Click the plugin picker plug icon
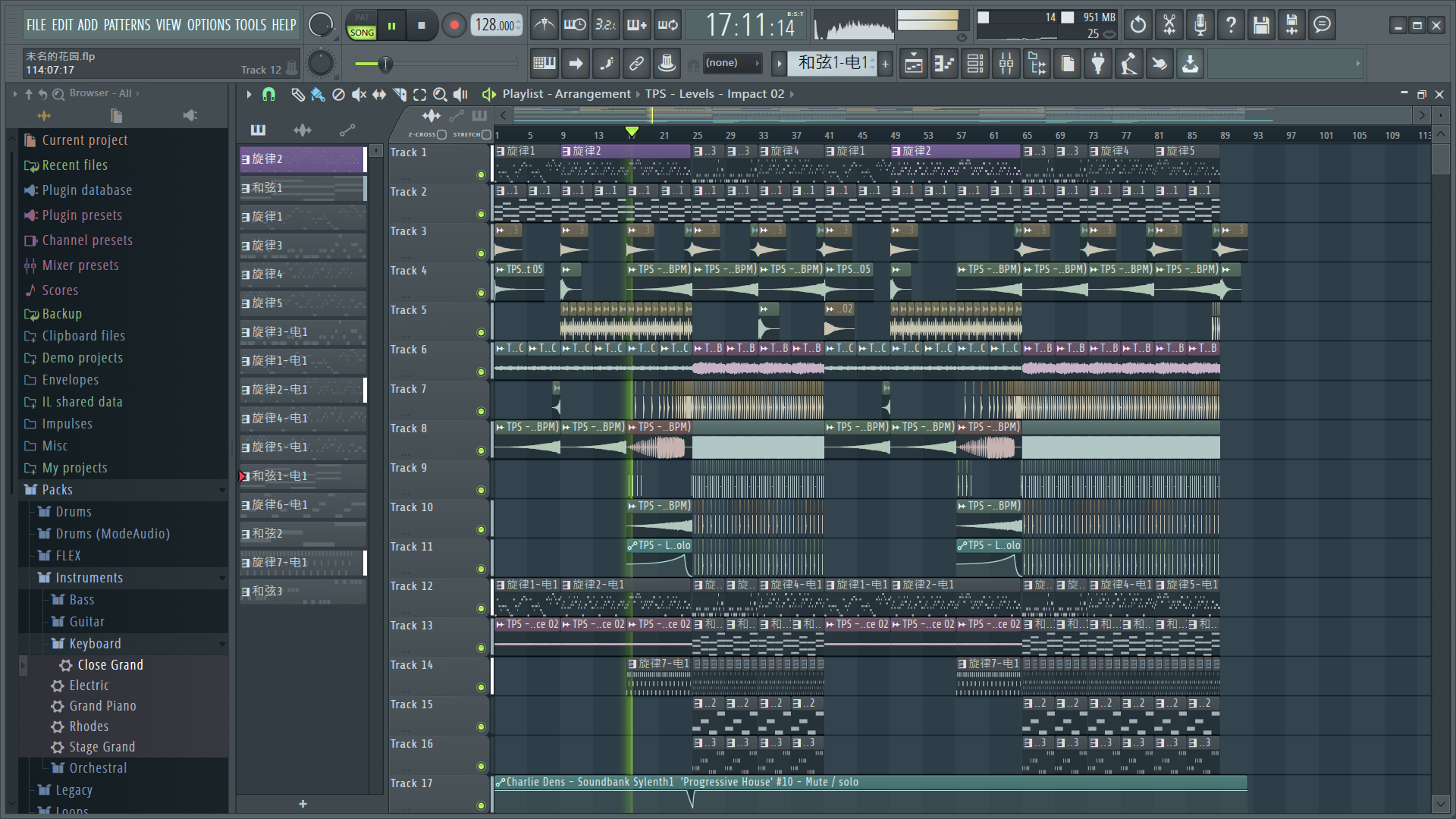Screen dimensions: 1456x819 [1098, 64]
